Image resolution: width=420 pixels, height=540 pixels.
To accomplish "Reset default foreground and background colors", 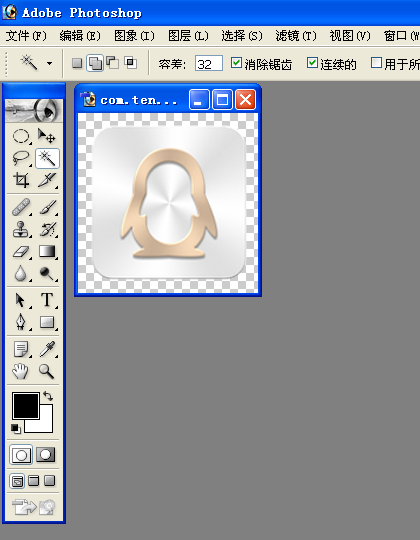I will [15, 428].
